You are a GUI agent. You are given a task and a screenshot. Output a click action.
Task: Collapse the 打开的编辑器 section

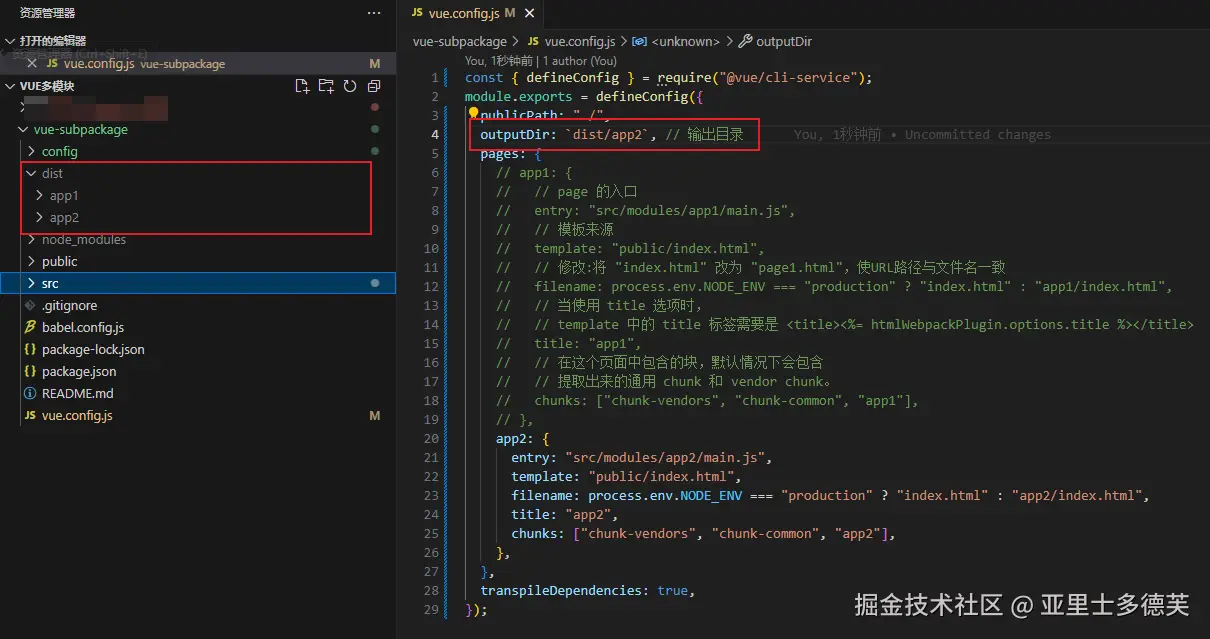point(10,41)
